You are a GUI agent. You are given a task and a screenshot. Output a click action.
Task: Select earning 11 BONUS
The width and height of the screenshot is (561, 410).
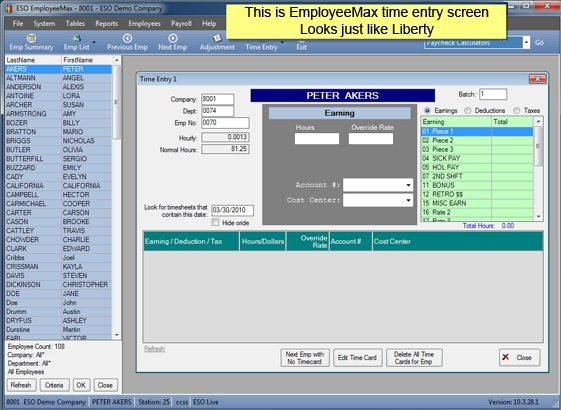(477, 185)
